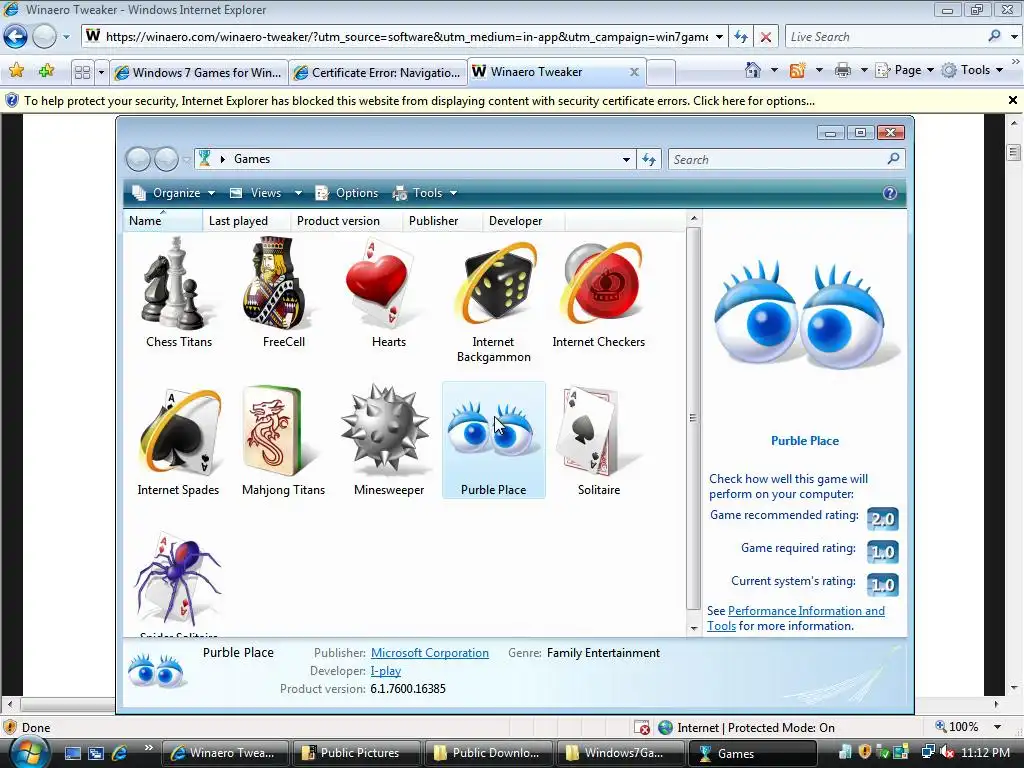Select the Internet Checkers icon
Viewport: 1024px width, 768px height.
[x=603, y=283]
